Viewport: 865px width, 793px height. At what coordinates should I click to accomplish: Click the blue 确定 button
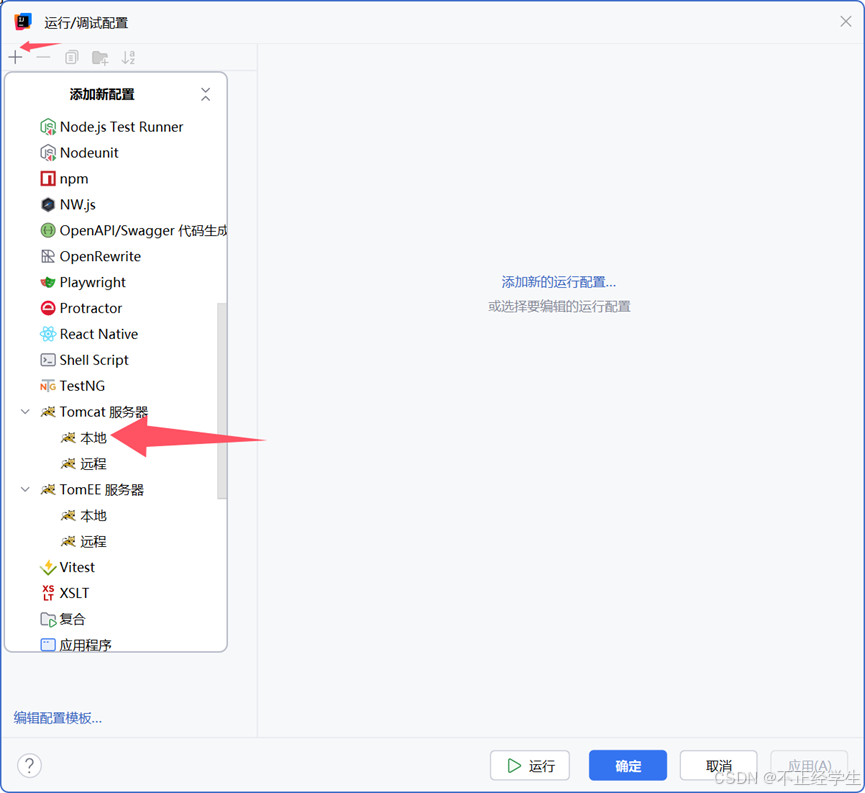tap(628, 765)
